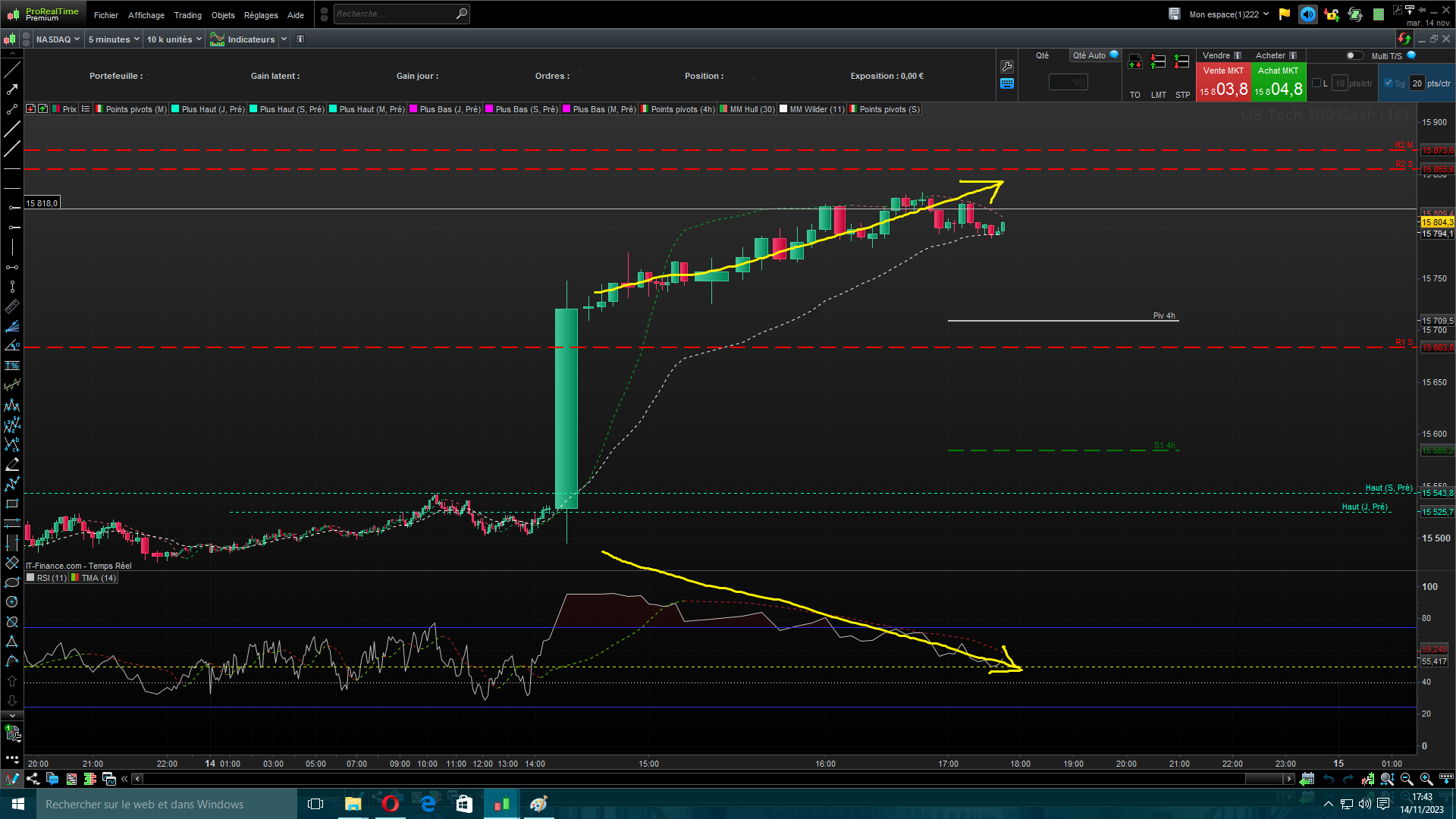Click the blue keyboard shortcuts icon
Viewport: 1456px width, 819px height.
click(1007, 84)
